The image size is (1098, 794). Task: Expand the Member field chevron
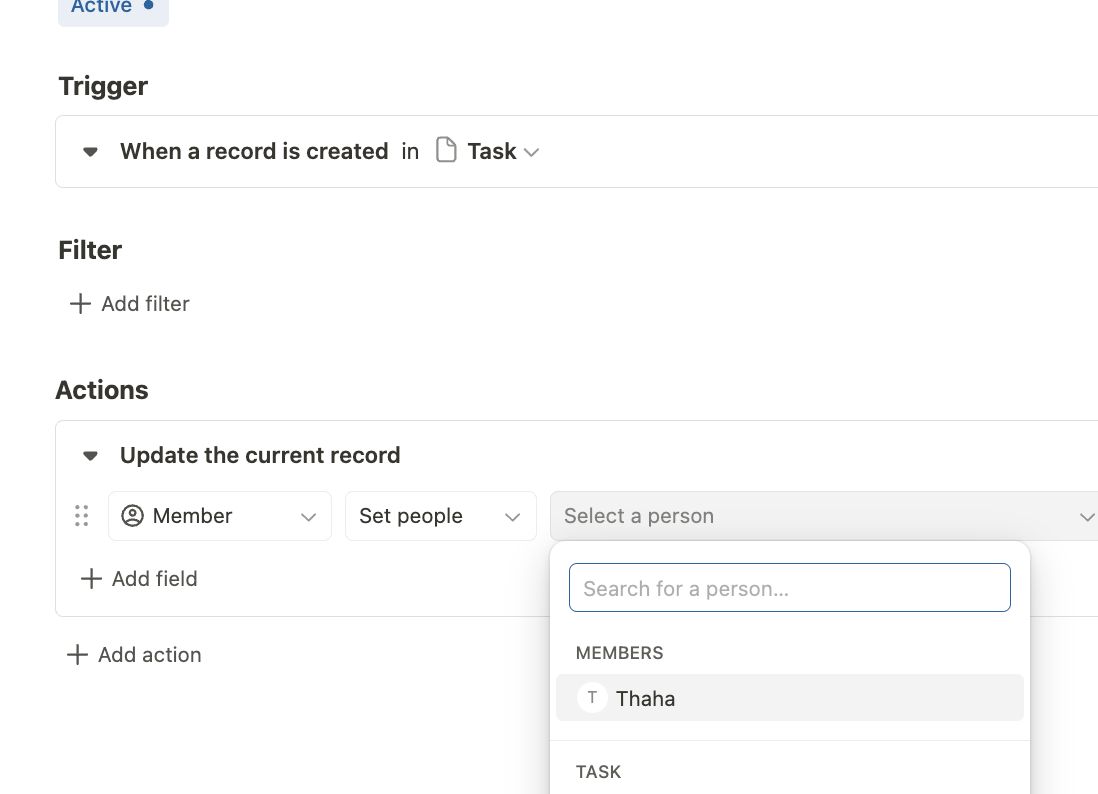pos(308,517)
